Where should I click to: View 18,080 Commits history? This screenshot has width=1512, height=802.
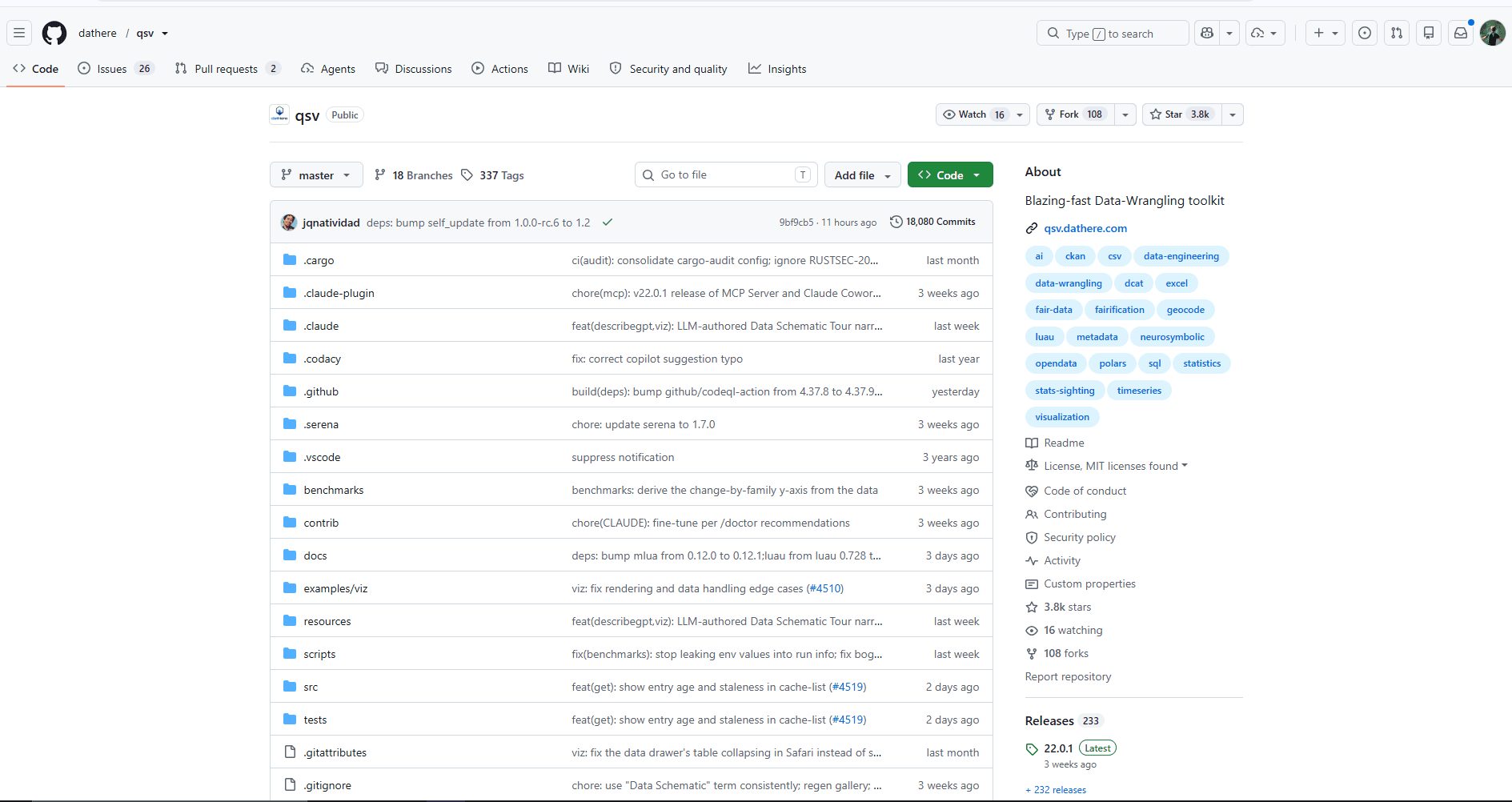click(x=932, y=222)
